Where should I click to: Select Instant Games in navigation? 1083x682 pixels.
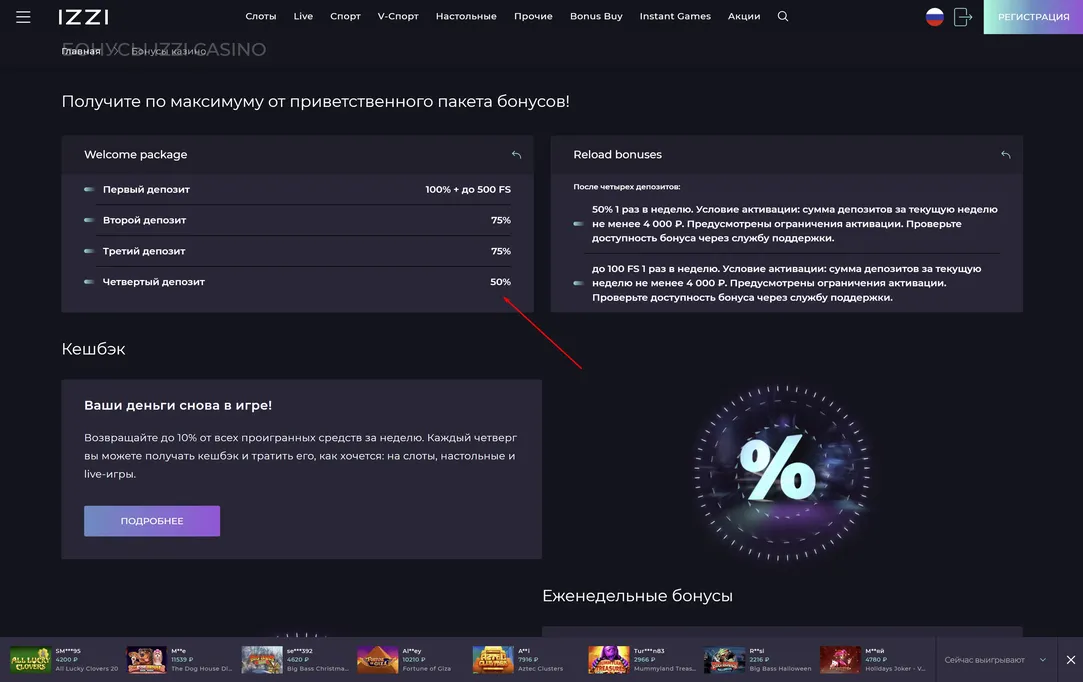coord(675,17)
